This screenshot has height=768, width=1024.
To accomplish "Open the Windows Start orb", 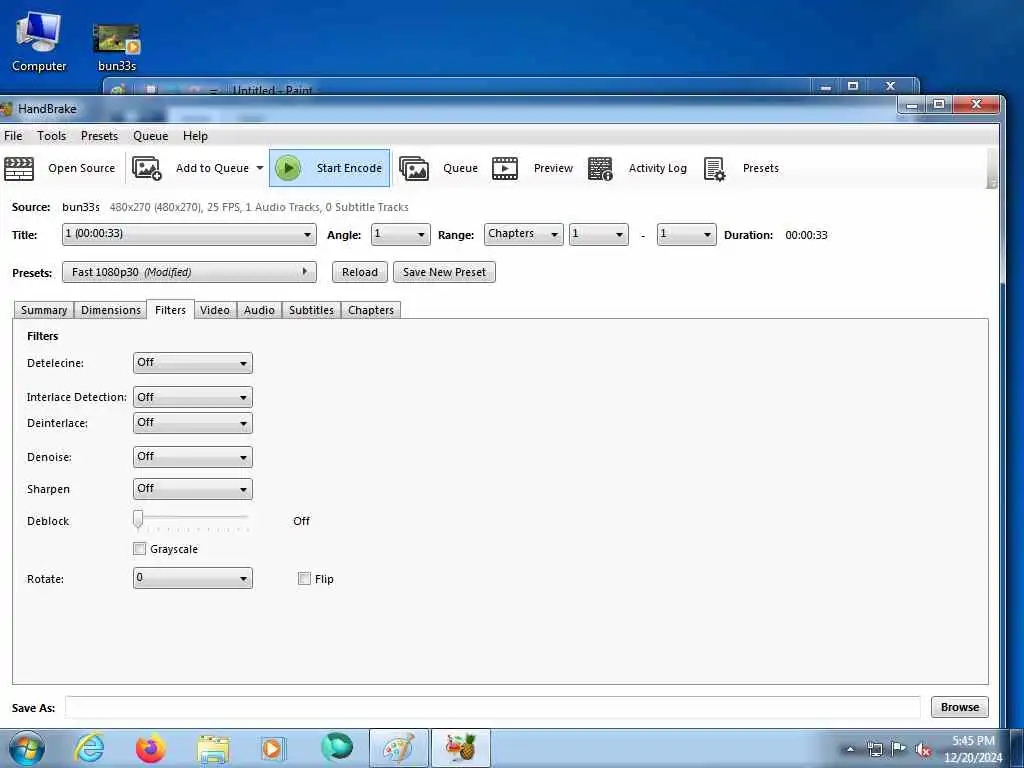I will tap(27, 748).
